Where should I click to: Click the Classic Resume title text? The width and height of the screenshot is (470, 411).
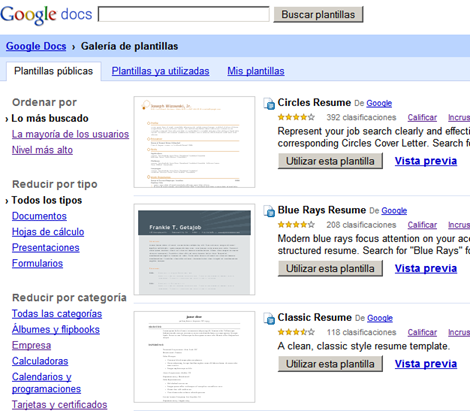[314, 318]
